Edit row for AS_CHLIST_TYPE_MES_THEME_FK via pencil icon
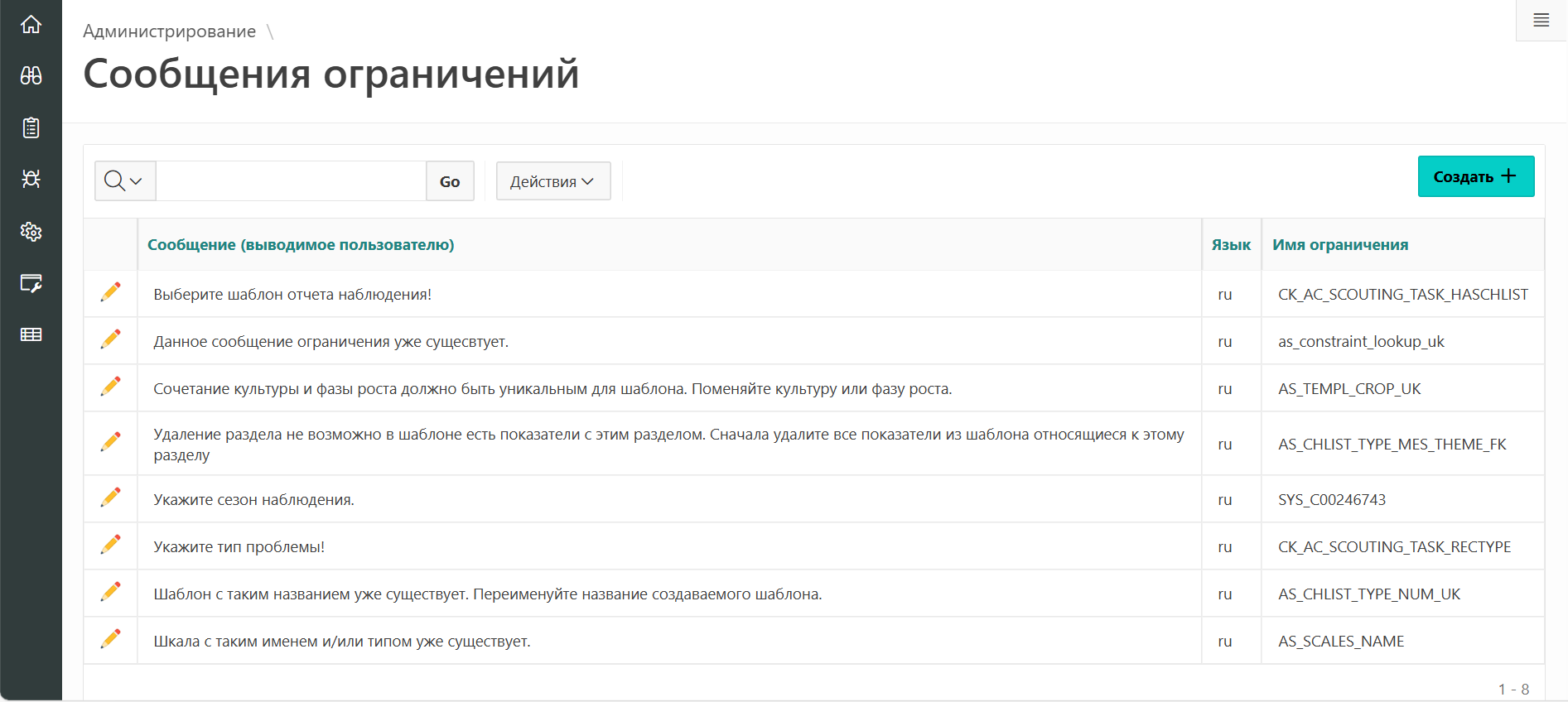This screenshot has height=702, width=1568. click(x=110, y=442)
